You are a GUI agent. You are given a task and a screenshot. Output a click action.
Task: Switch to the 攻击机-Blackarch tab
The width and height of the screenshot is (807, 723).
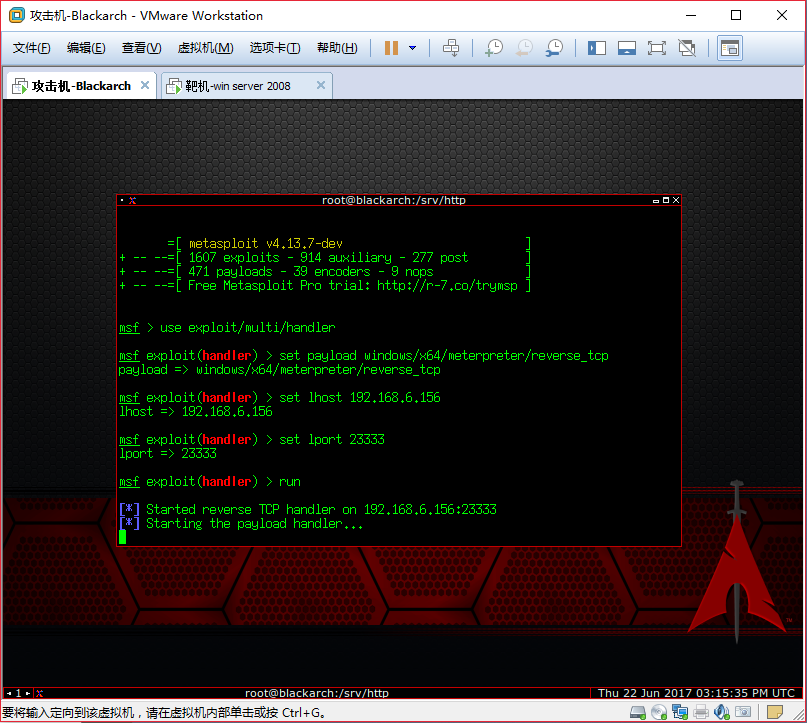(81, 86)
